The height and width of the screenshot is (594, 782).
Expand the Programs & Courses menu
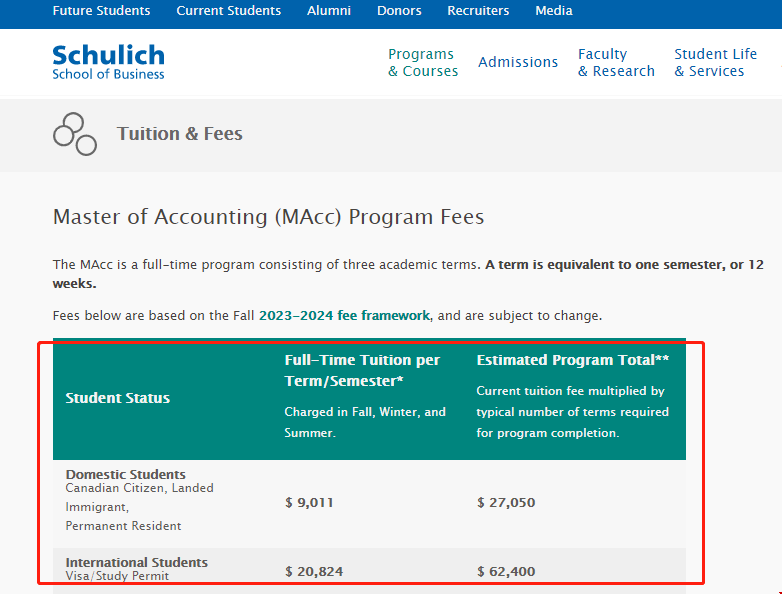click(423, 63)
